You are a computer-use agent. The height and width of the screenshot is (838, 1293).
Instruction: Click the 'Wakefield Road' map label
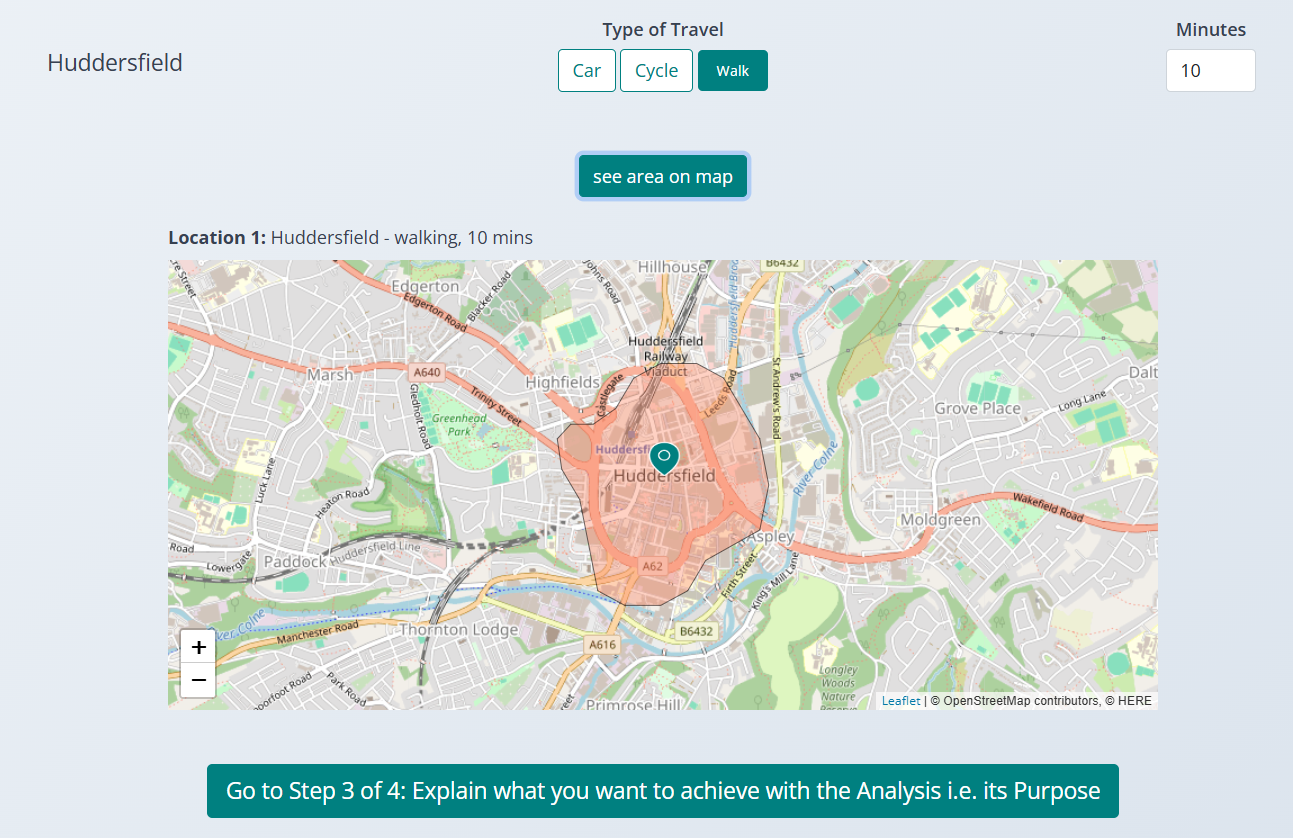point(1048,506)
